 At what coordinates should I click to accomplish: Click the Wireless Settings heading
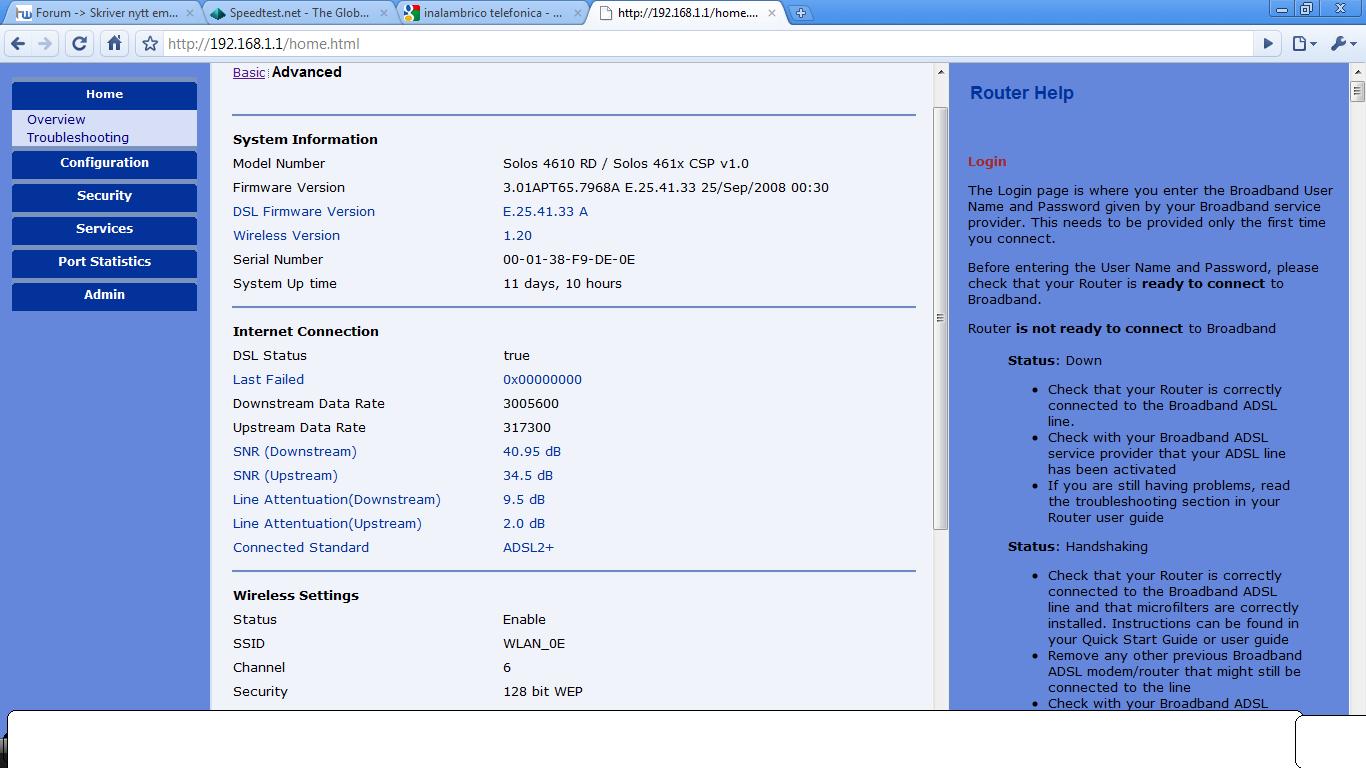[296, 595]
